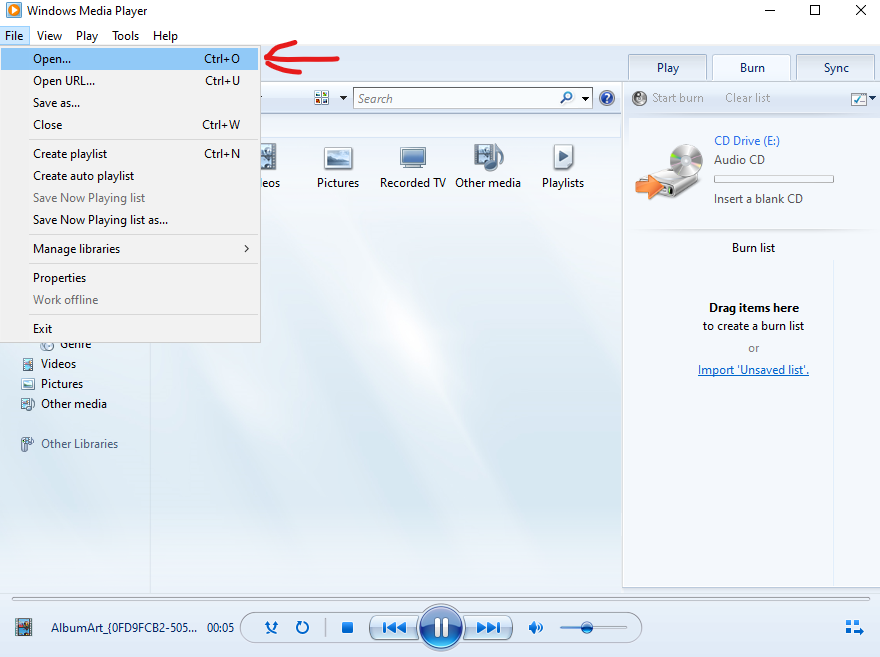This screenshot has width=880, height=657.
Task: Adjust the volume slider knob
Action: pyautogui.click(x=586, y=627)
